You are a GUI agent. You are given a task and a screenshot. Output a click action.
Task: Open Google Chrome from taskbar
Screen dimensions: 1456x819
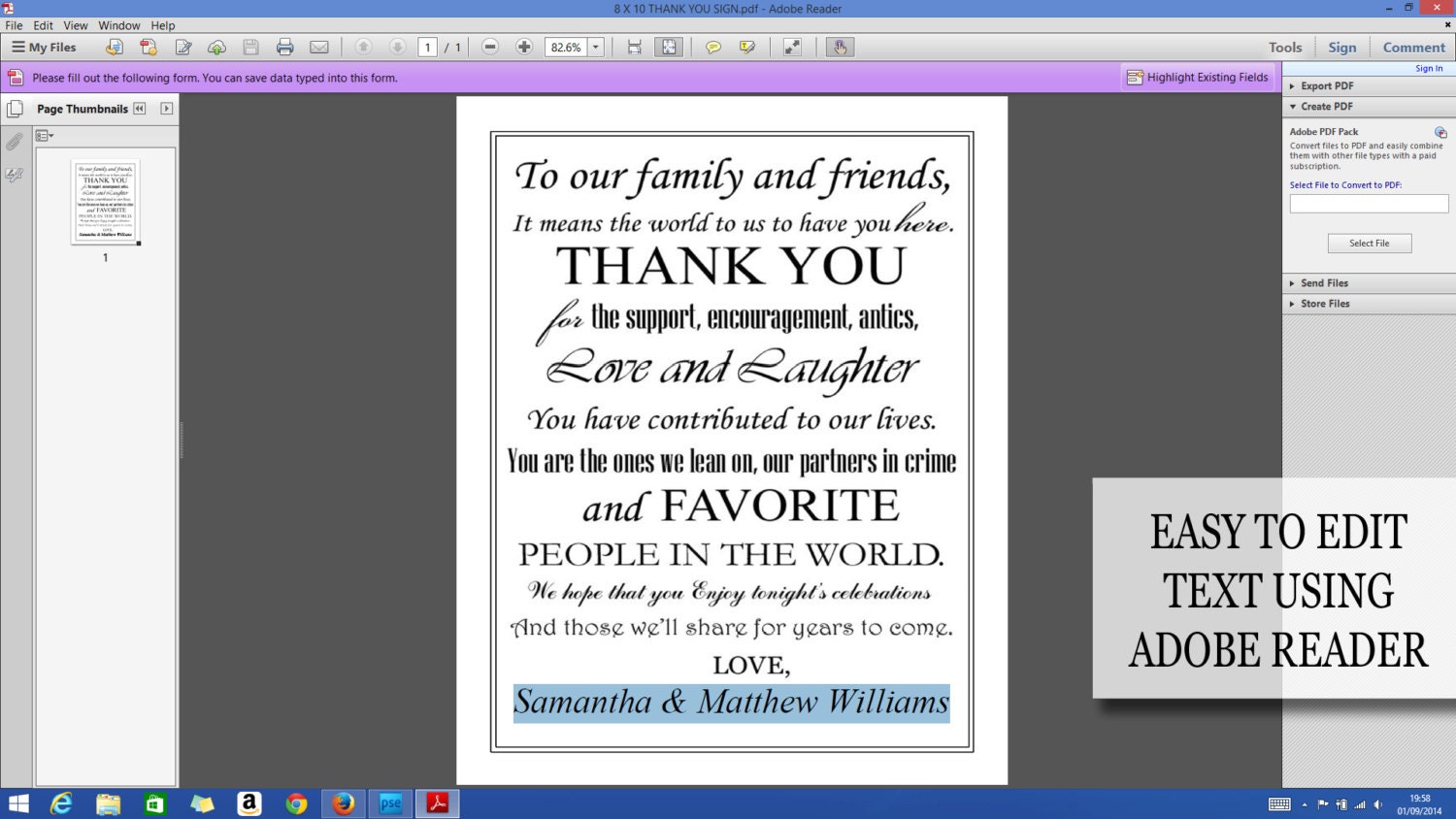point(296,803)
